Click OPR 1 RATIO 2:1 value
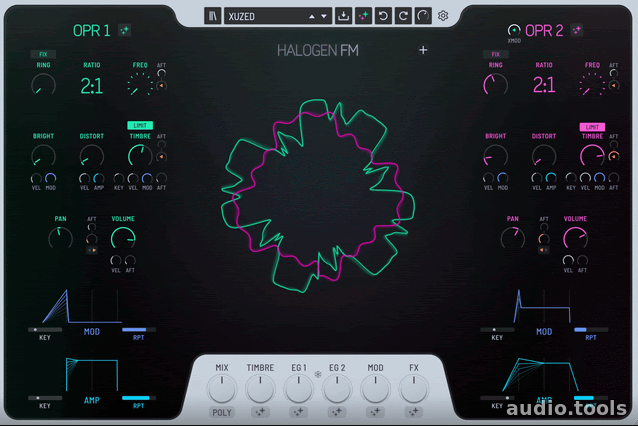This screenshot has width=638, height=426. [92, 86]
